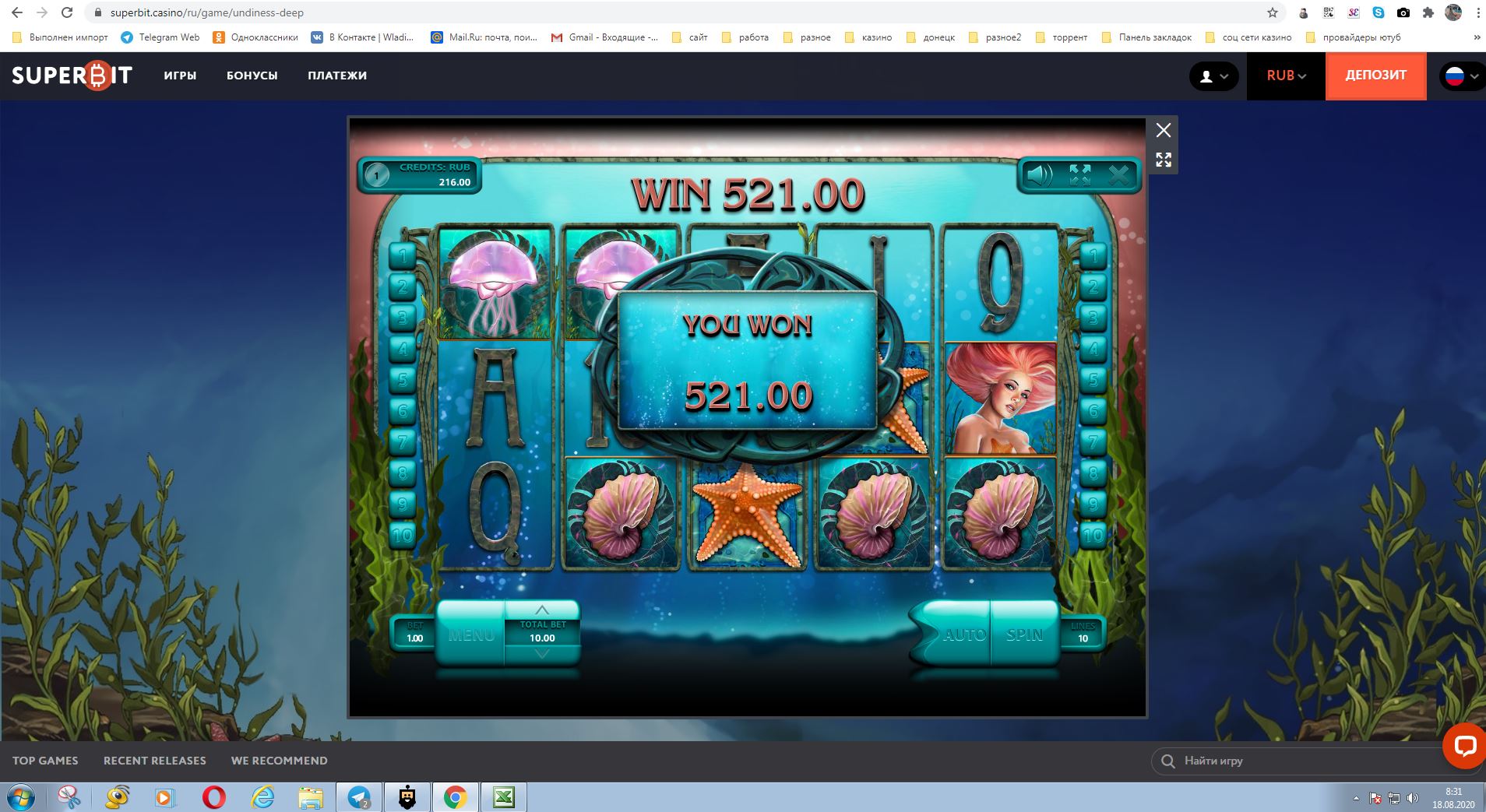Image resolution: width=1486 pixels, height=812 pixels.
Task: Click the Skype extension icon
Action: click(1379, 12)
